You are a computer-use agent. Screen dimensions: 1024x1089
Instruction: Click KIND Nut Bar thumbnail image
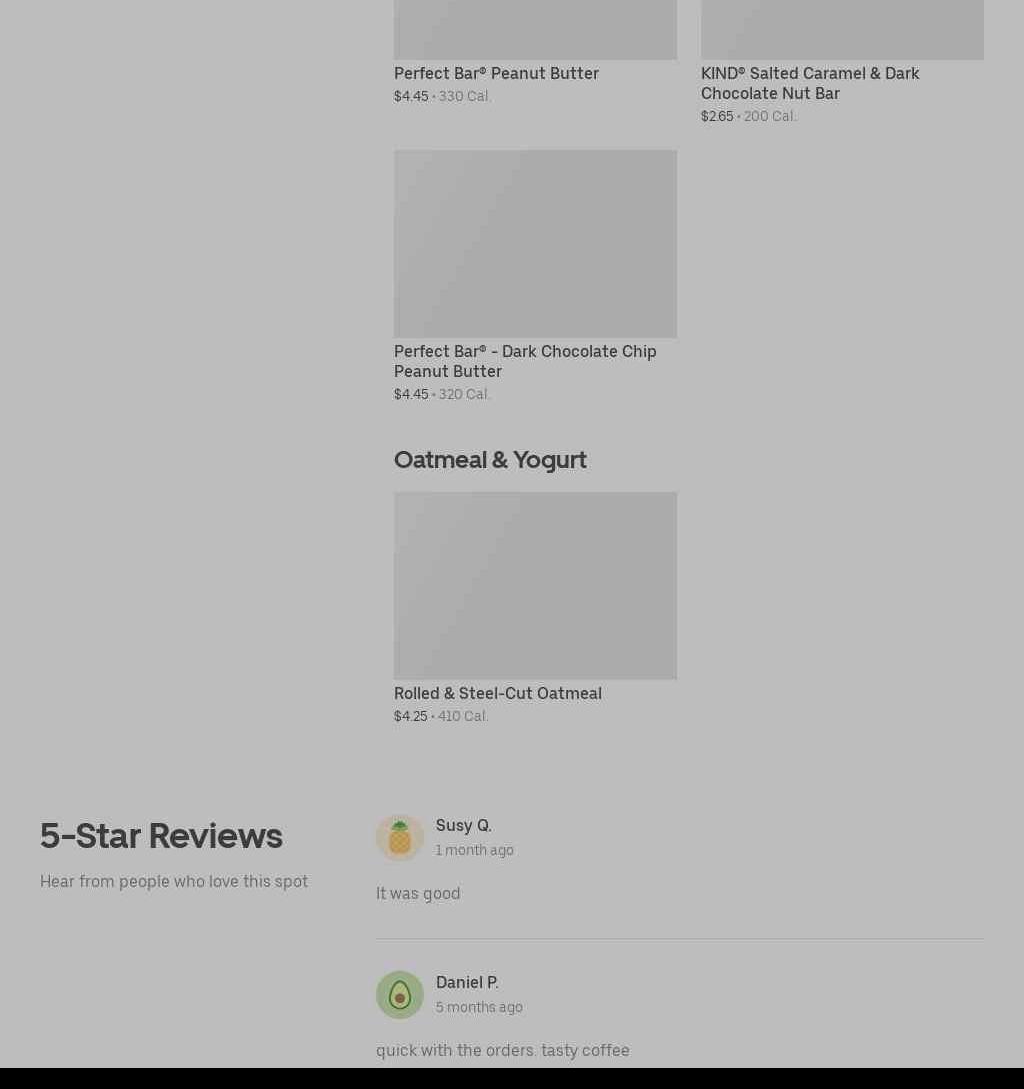(842, 30)
